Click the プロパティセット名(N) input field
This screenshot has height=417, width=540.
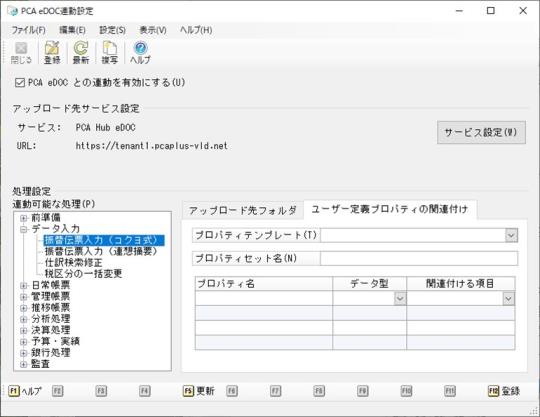pyautogui.click(x=419, y=258)
